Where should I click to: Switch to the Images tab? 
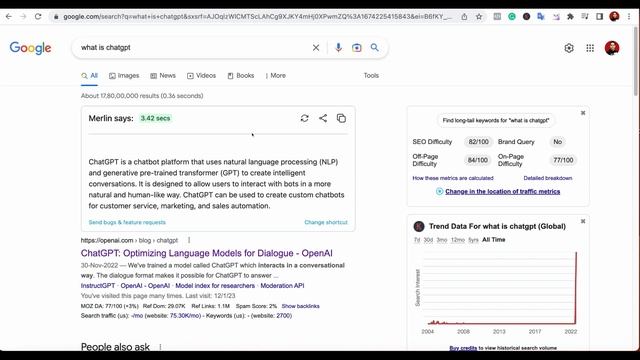124,76
